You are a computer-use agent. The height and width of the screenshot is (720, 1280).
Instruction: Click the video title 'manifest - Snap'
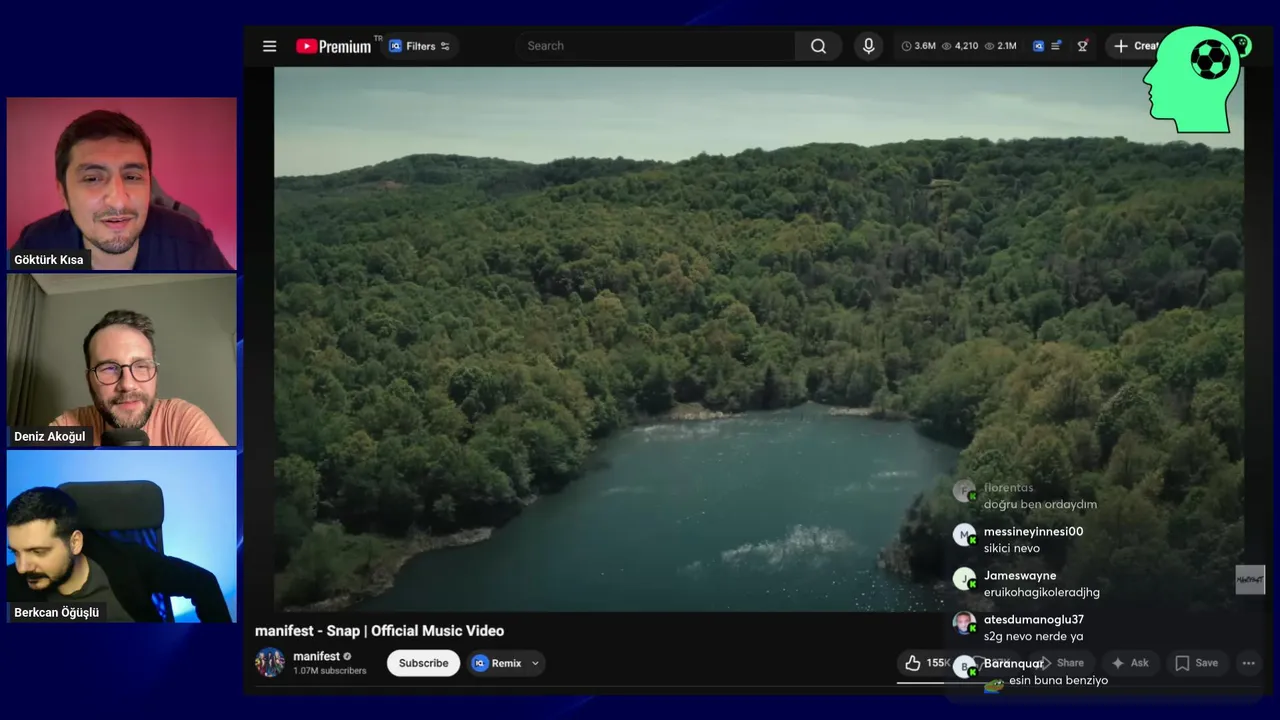[379, 631]
